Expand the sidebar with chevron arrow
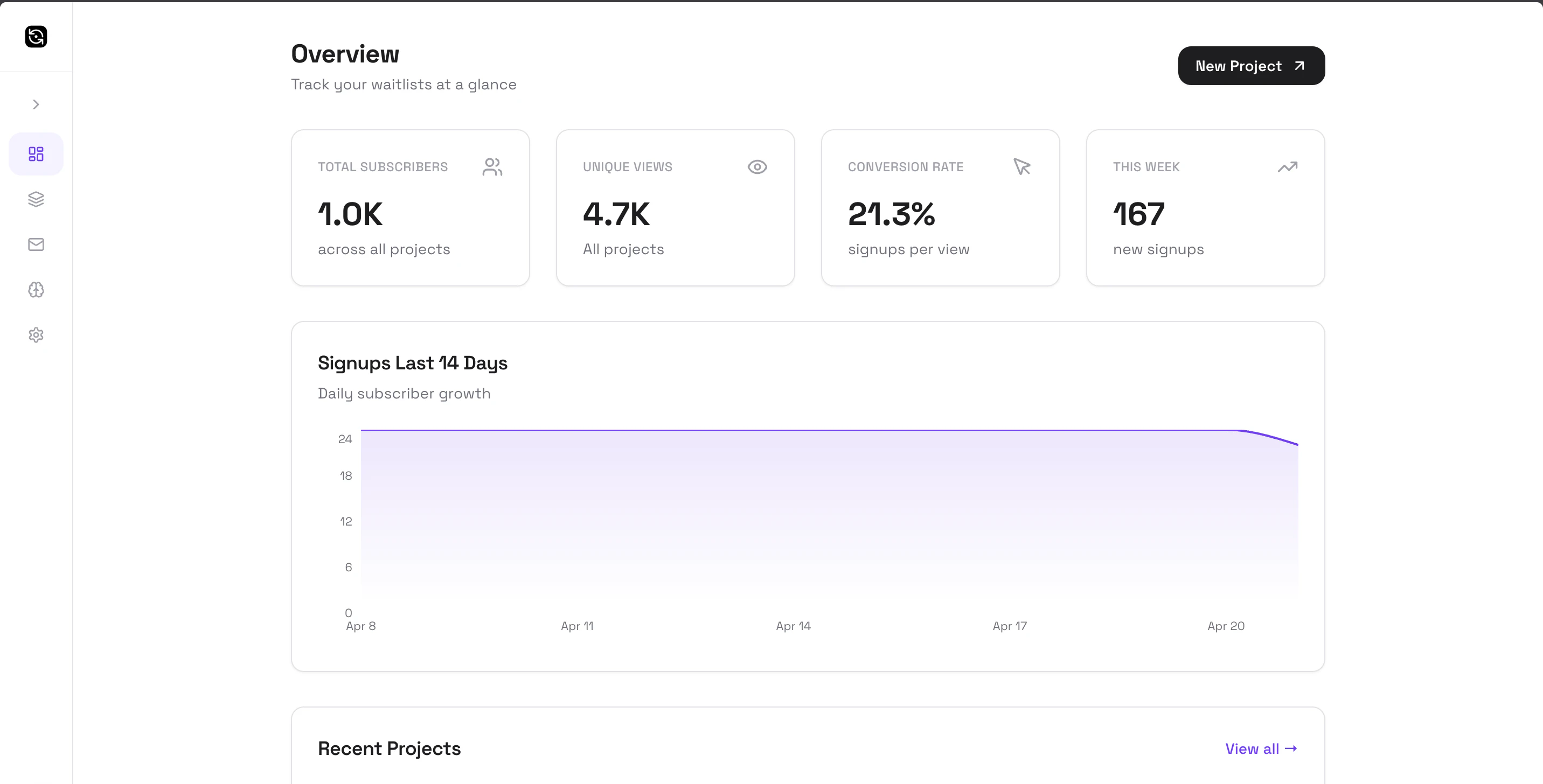 tap(36, 105)
